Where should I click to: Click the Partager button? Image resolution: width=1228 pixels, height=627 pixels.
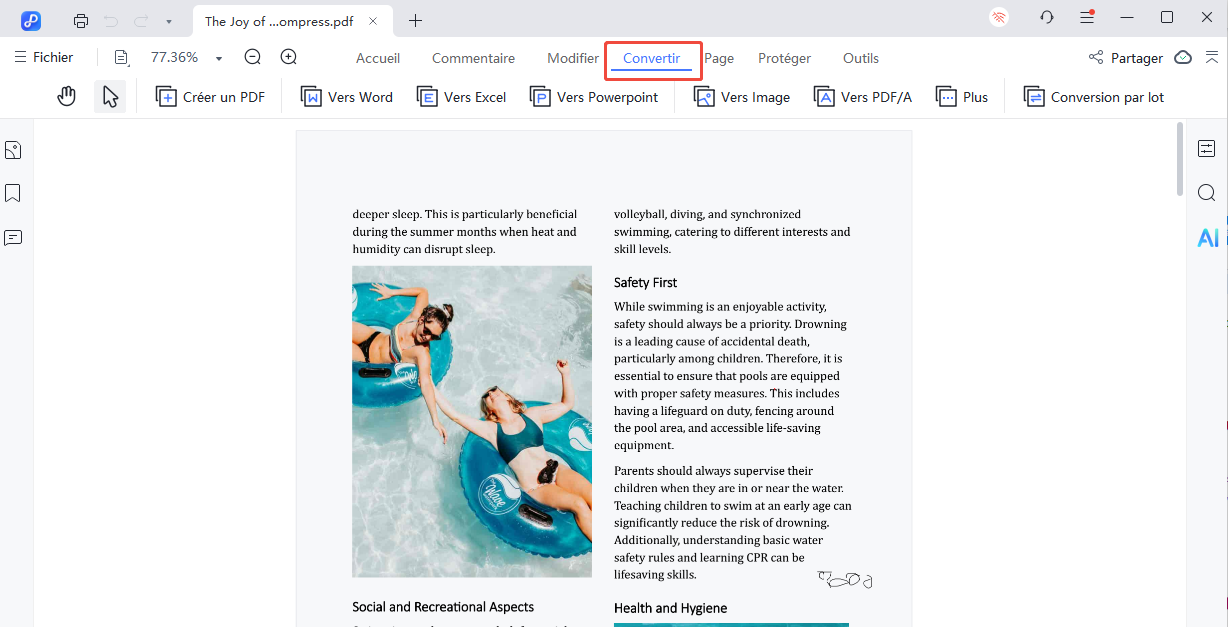(1138, 57)
